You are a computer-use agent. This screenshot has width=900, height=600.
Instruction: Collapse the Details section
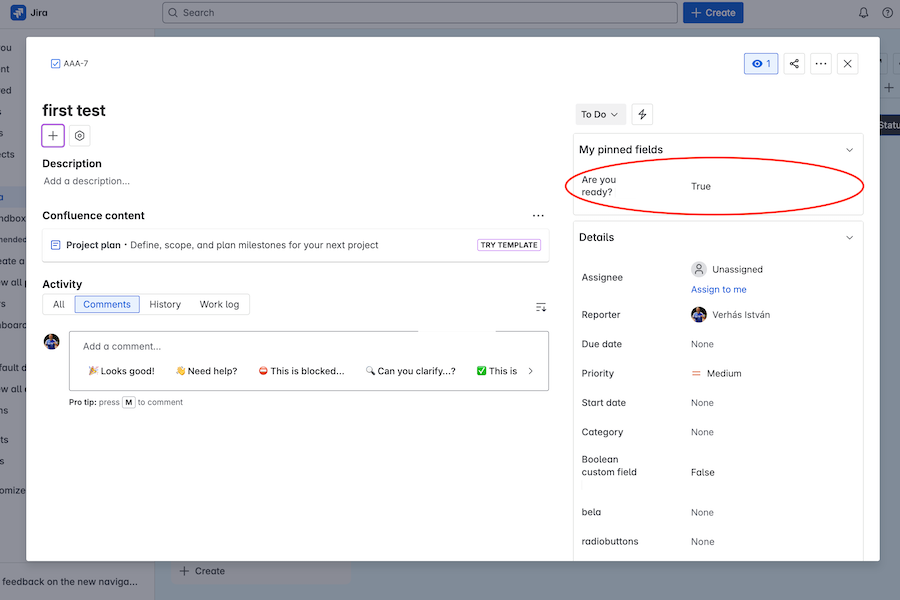(x=849, y=238)
